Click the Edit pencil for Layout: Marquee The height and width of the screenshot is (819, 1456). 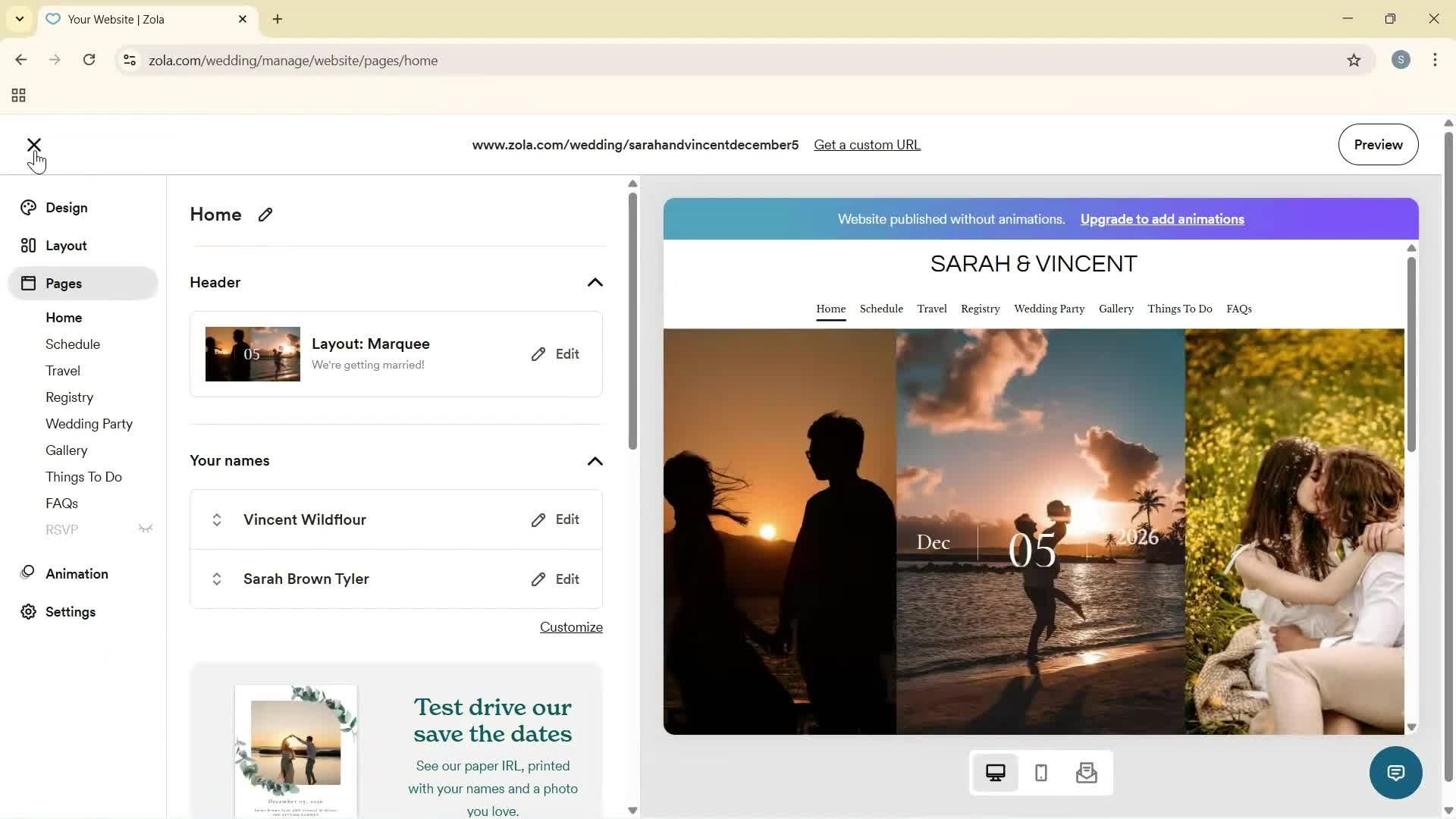pos(538,353)
